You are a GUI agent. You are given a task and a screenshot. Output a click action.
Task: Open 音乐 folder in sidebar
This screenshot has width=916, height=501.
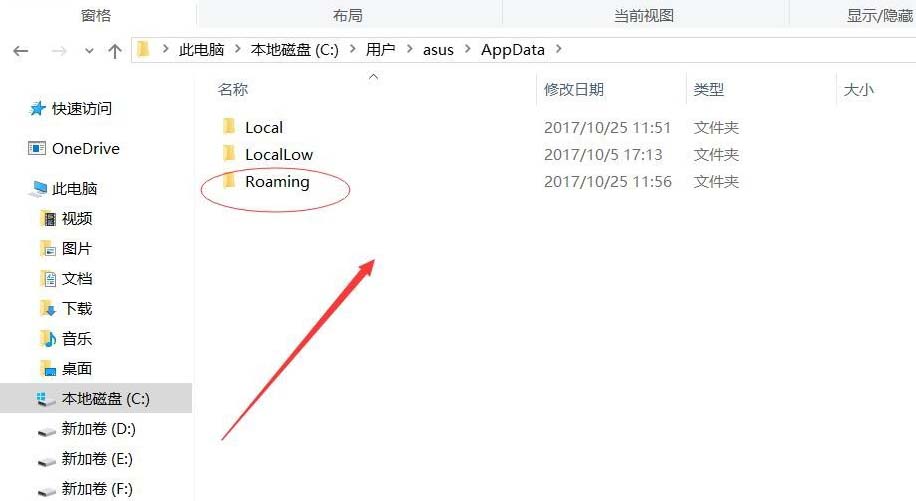click(x=65, y=339)
